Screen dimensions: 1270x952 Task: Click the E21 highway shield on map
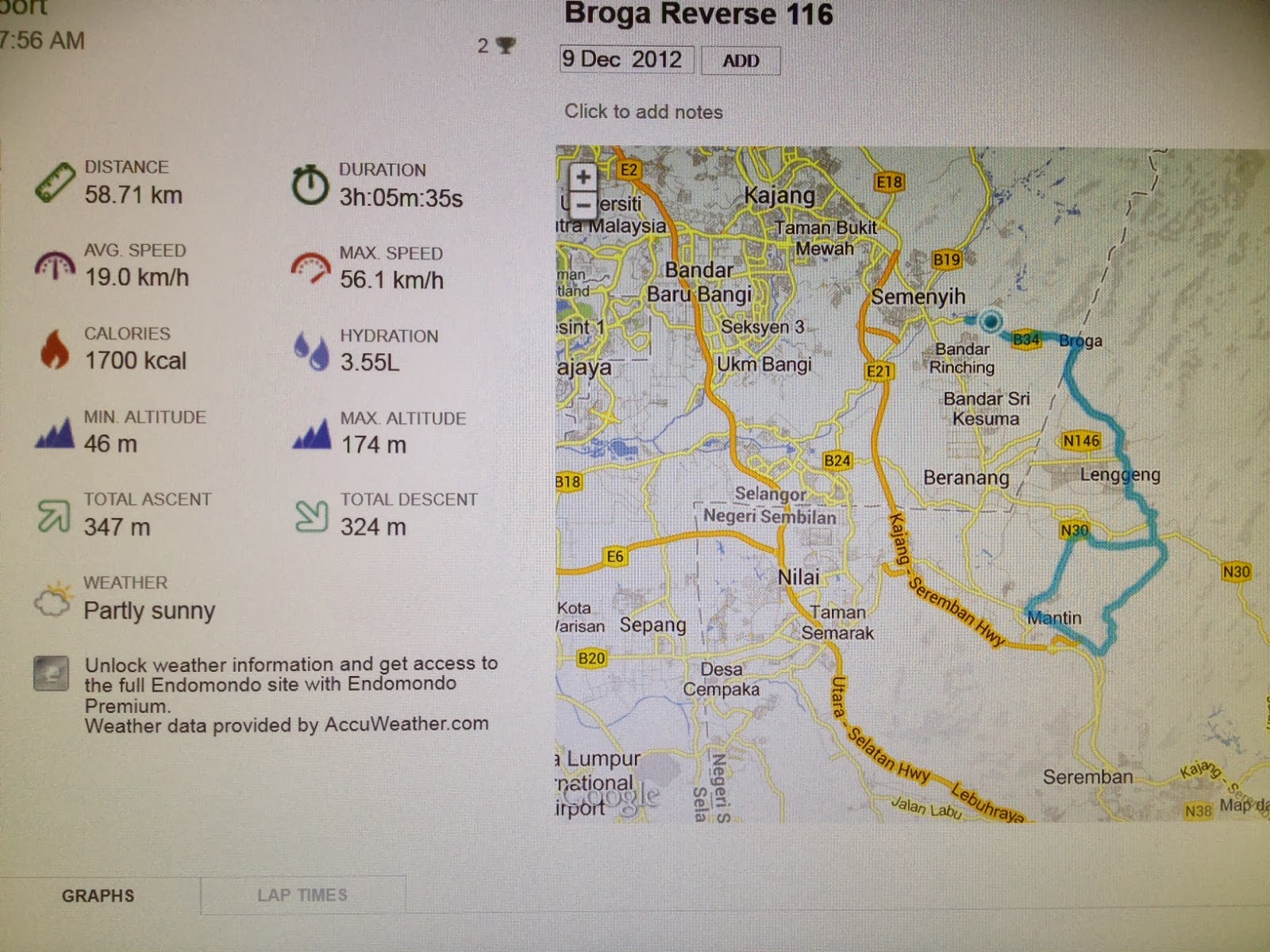tap(879, 370)
